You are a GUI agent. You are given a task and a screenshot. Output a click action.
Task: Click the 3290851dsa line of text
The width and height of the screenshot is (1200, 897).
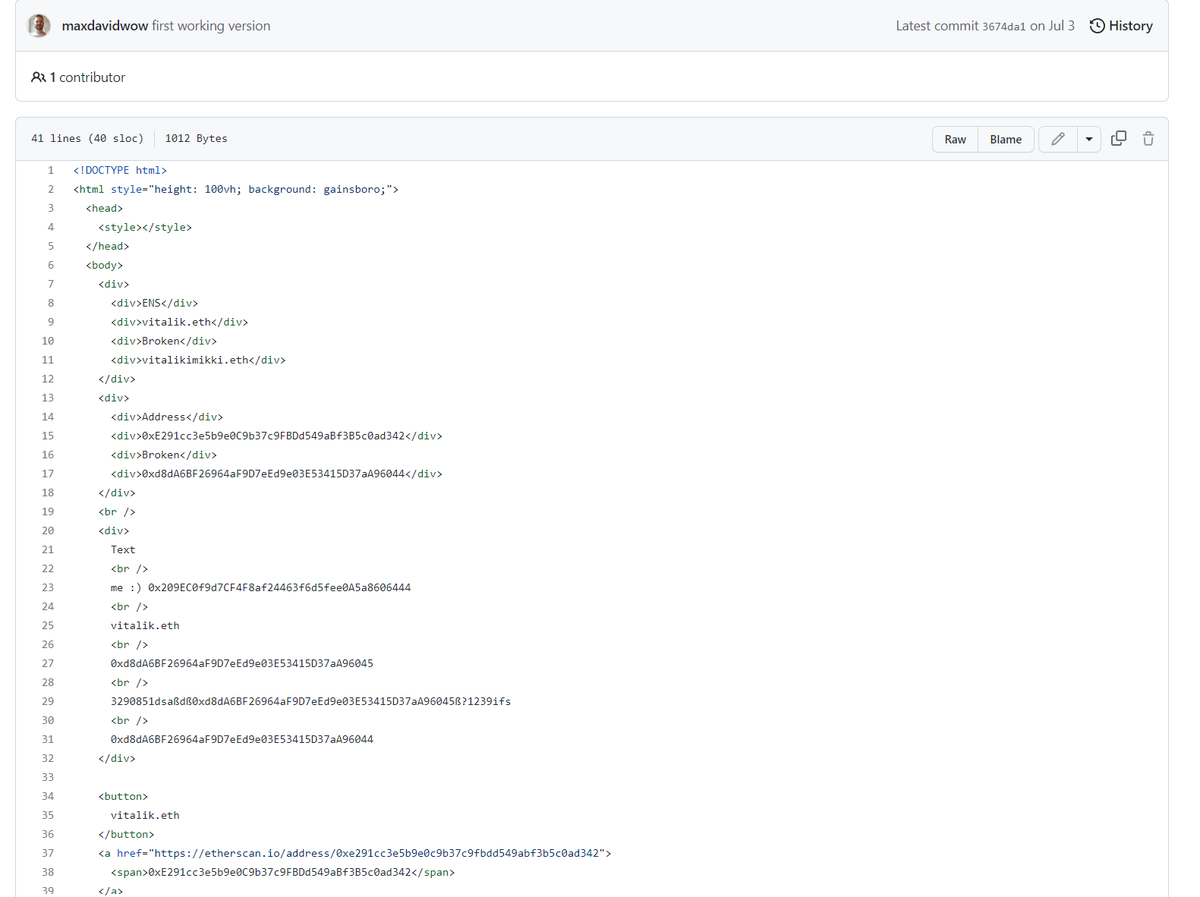pyautogui.click(x=311, y=701)
